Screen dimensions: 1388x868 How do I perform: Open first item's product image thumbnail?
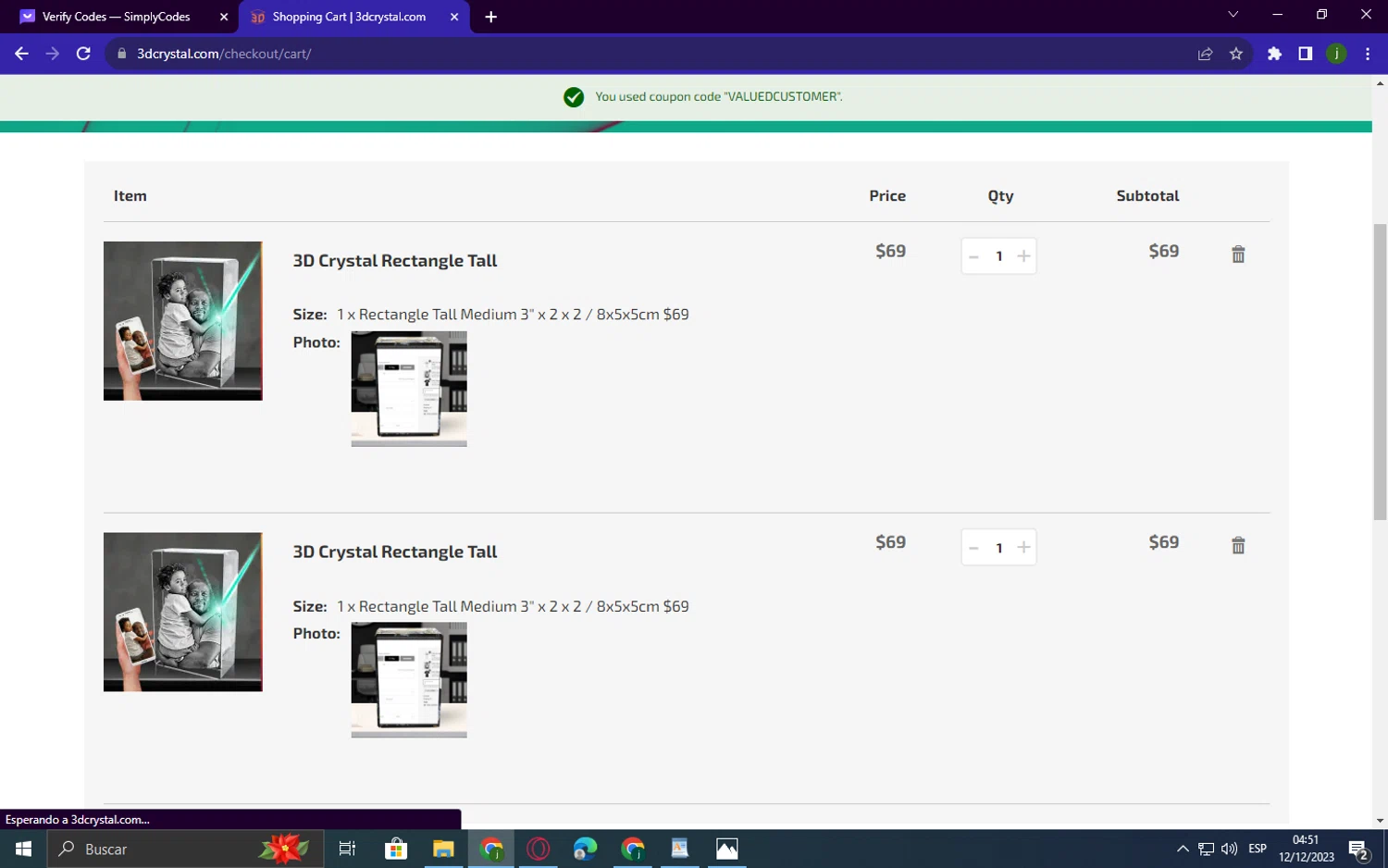coord(183,321)
